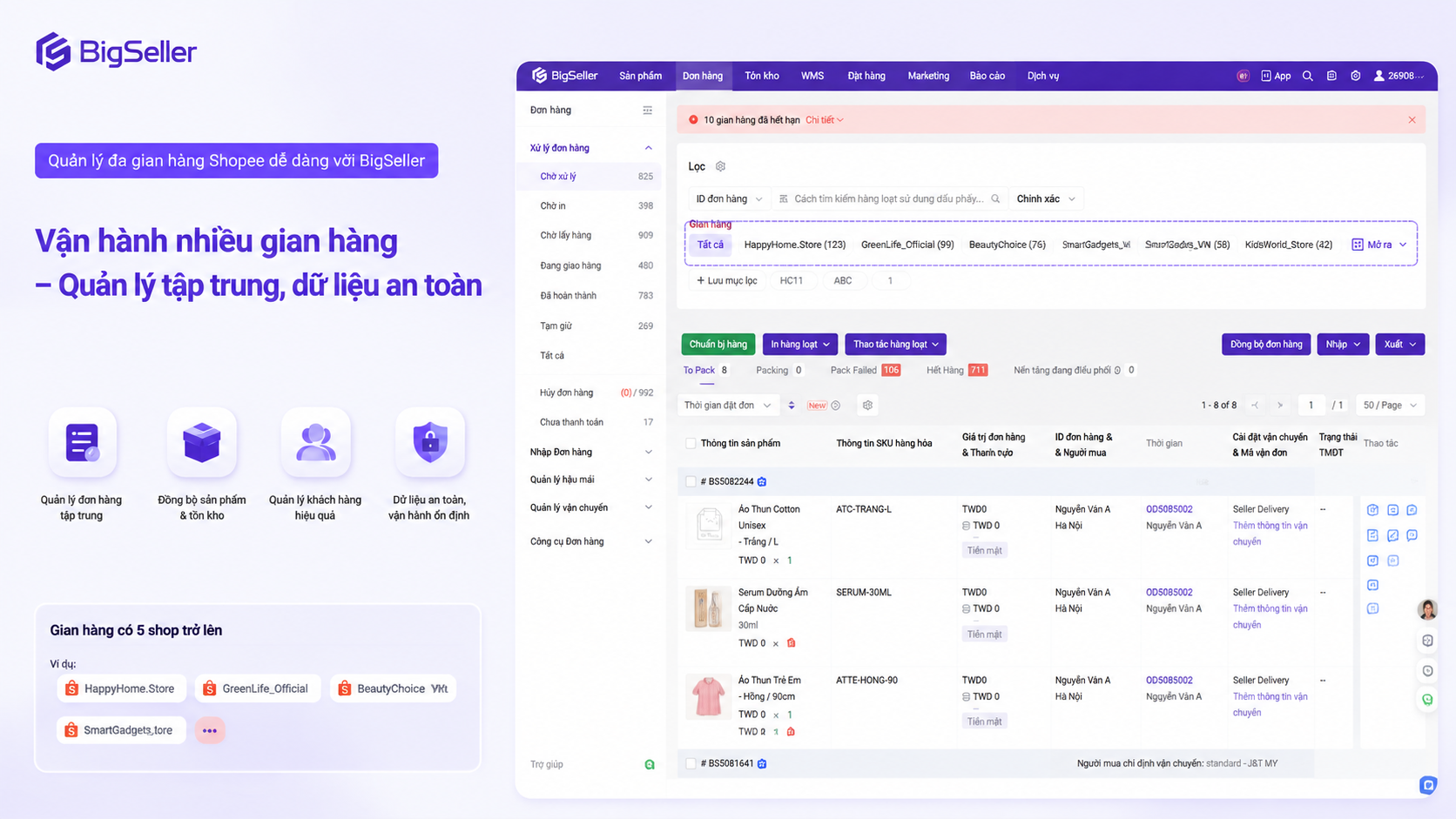Switch to the Packing tab
This screenshot has width=1456, height=819.
pyautogui.click(x=779, y=370)
